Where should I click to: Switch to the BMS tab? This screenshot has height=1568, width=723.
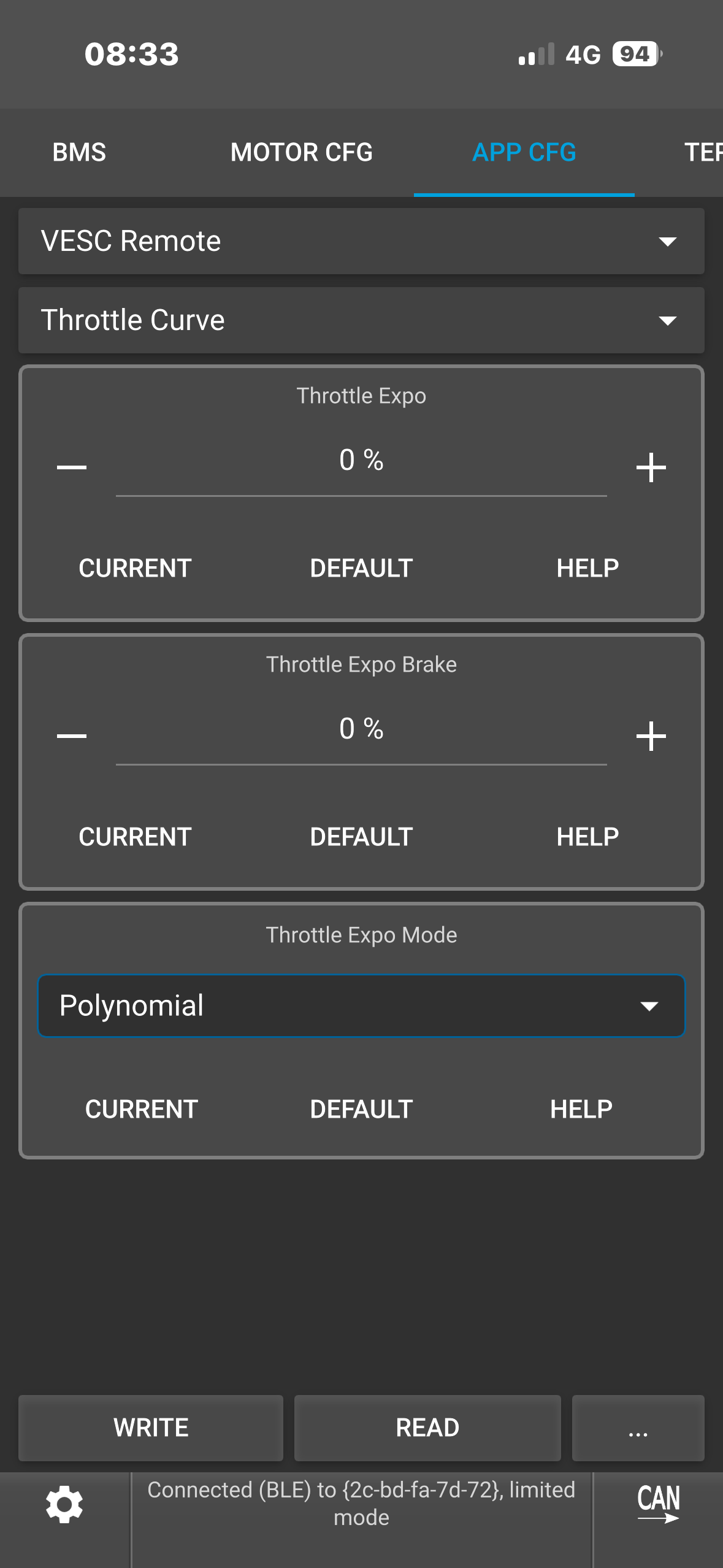click(79, 152)
